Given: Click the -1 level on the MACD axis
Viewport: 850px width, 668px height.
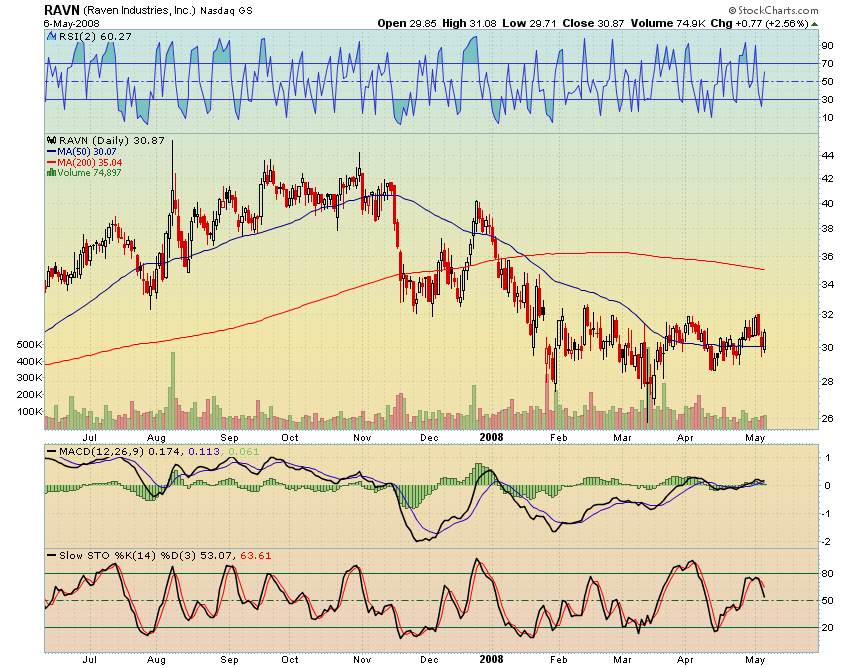Looking at the screenshot, I should tap(827, 514).
